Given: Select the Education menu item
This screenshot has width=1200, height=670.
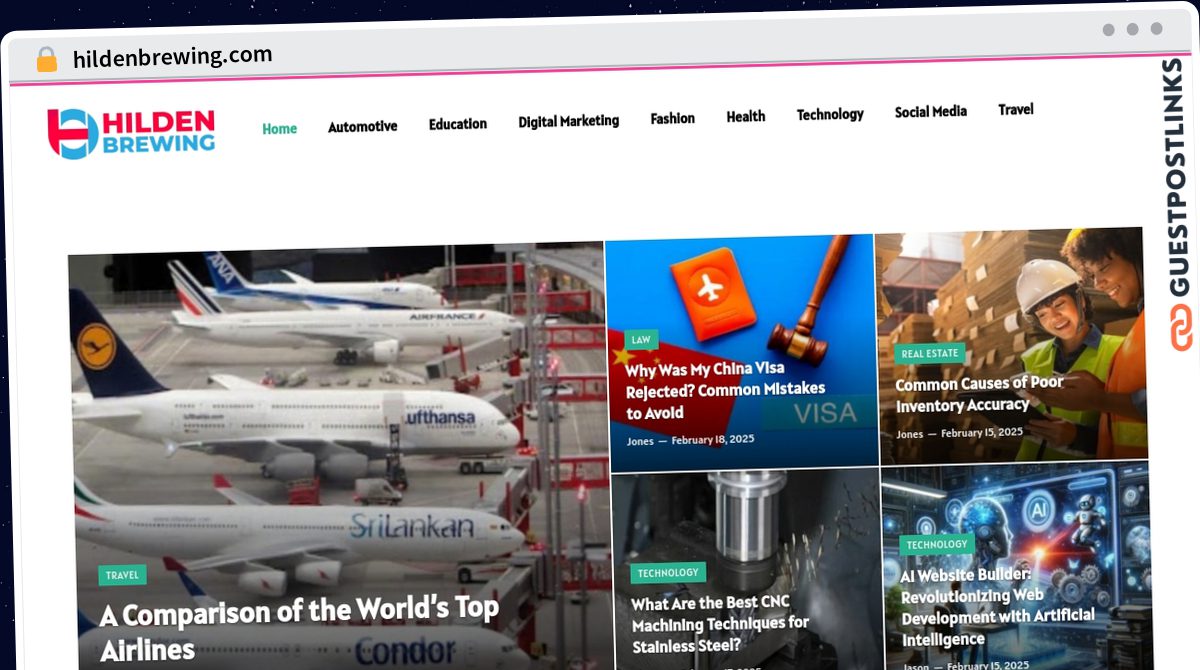Looking at the screenshot, I should coord(458,124).
